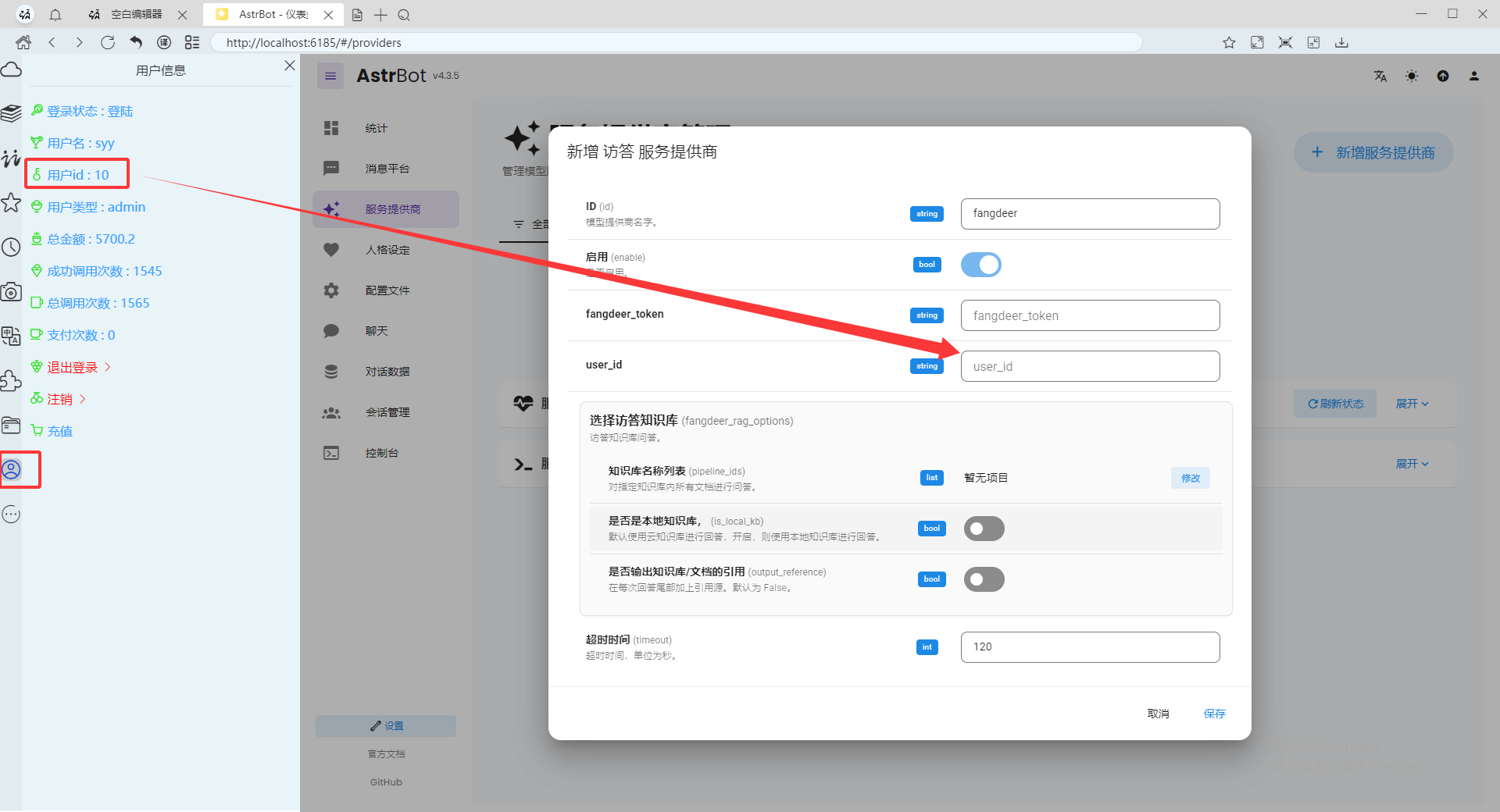The width and height of the screenshot is (1500, 812).
Task: Select 人格设定 persona settings in sidebar
Action: click(x=386, y=250)
